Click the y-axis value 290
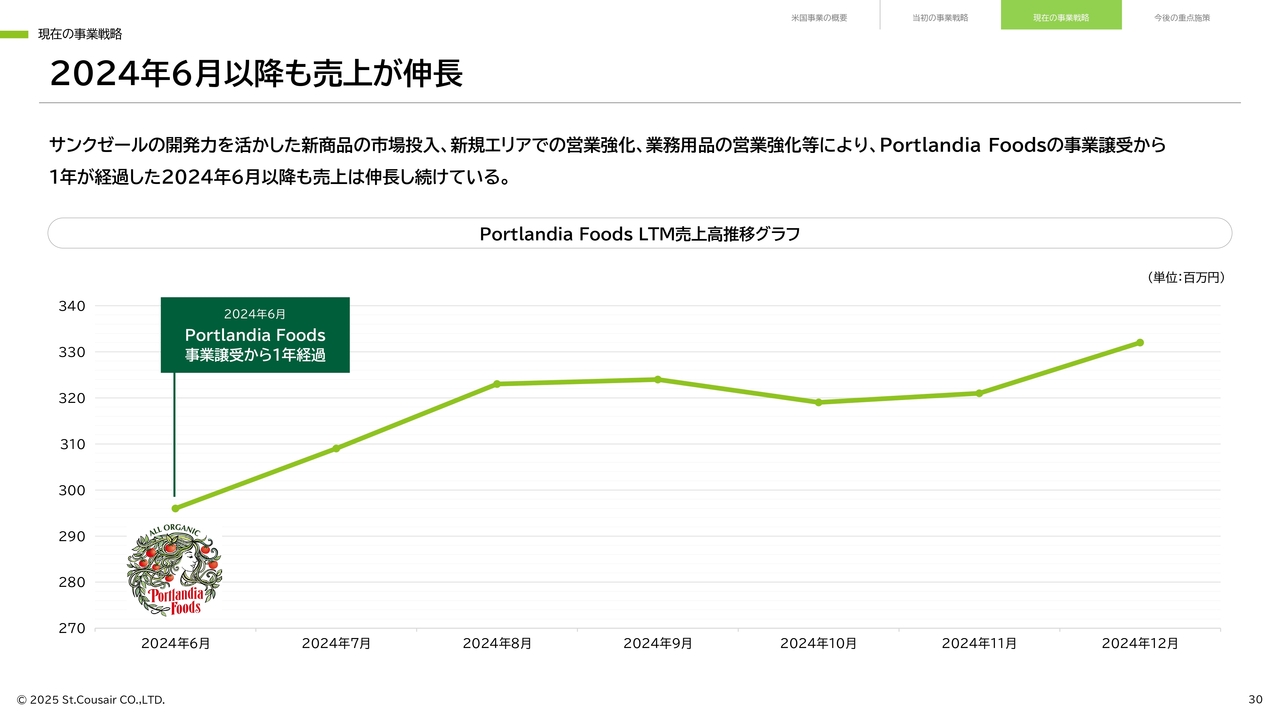Screen dimensions: 1280x720 click(x=73, y=536)
